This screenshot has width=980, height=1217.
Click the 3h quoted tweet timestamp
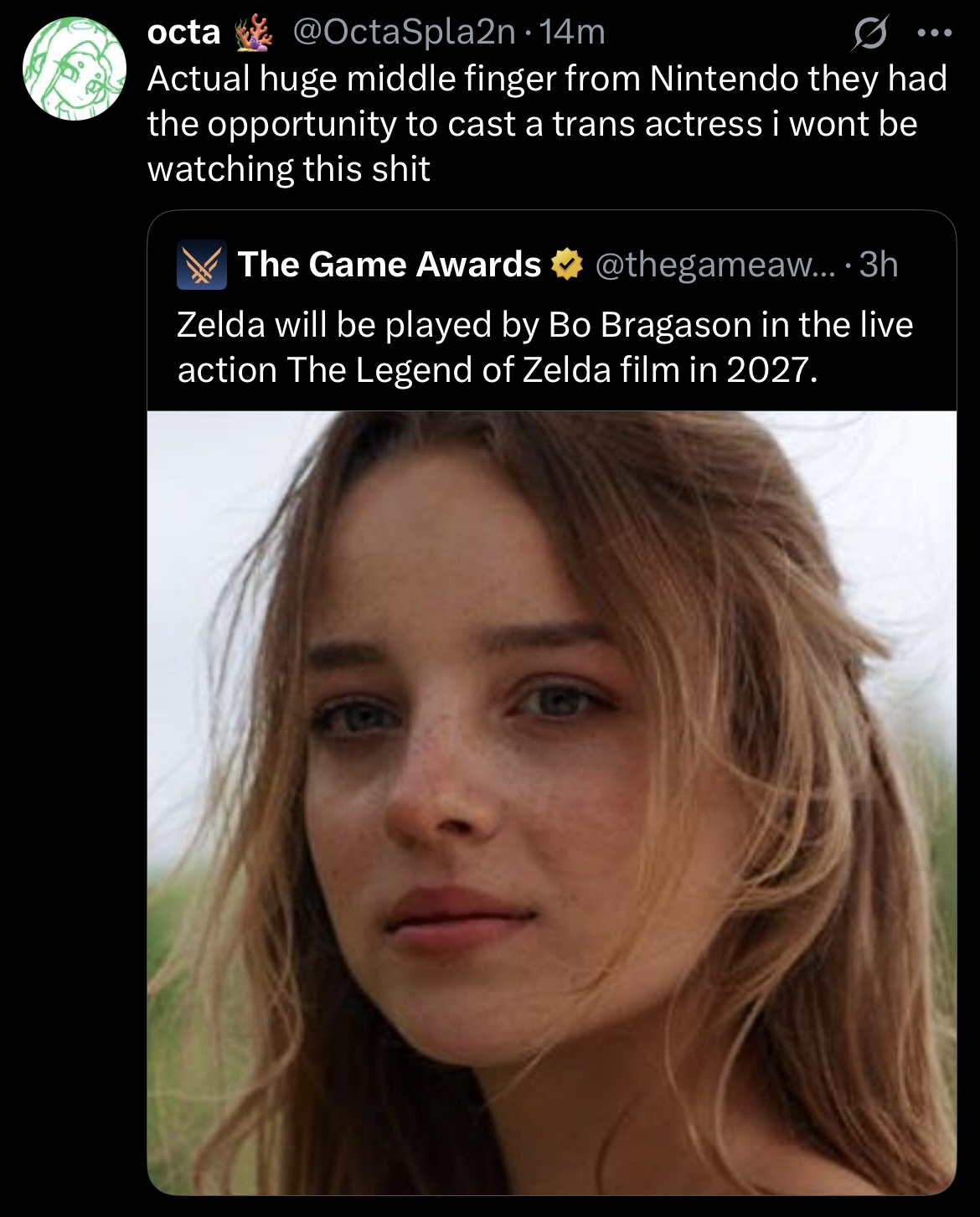click(x=879, y=265)
